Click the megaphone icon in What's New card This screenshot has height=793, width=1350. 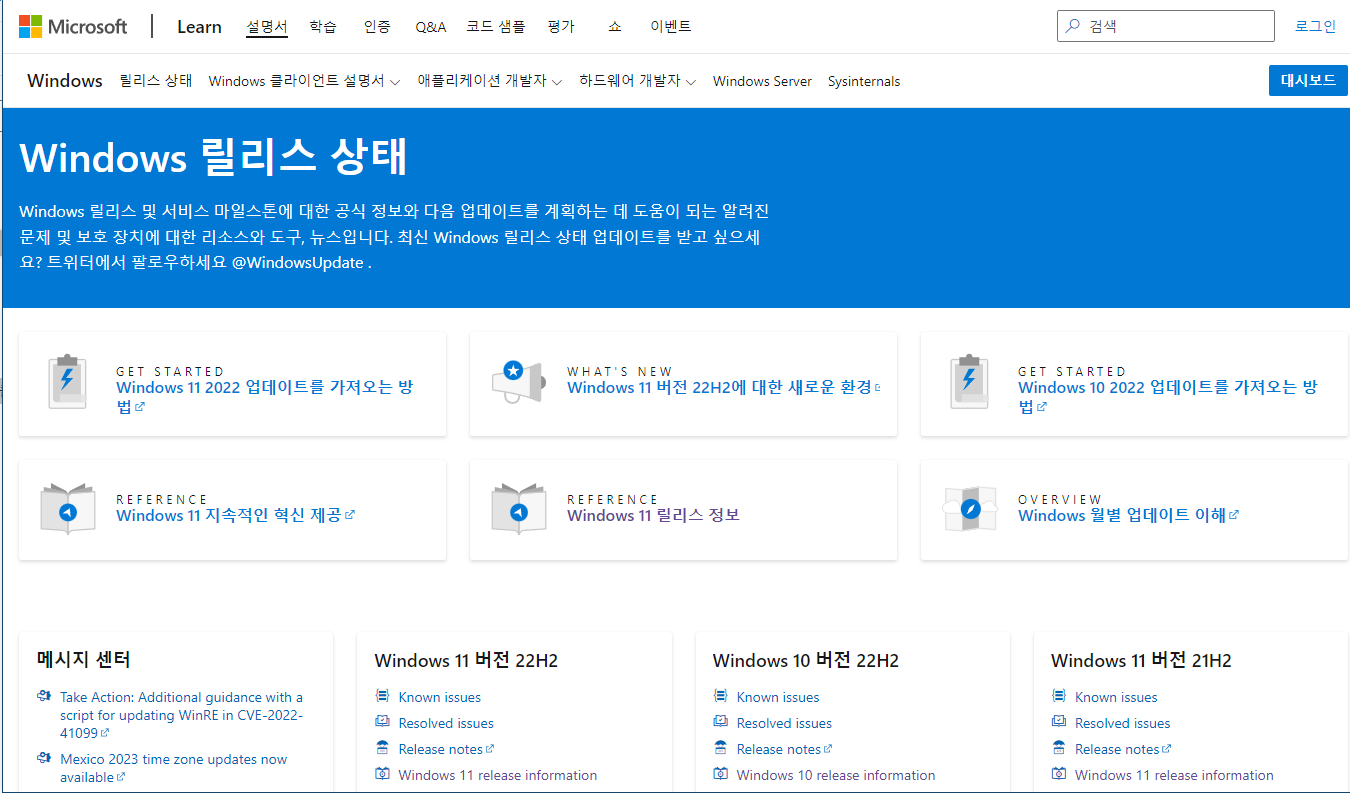click(518, 381)
